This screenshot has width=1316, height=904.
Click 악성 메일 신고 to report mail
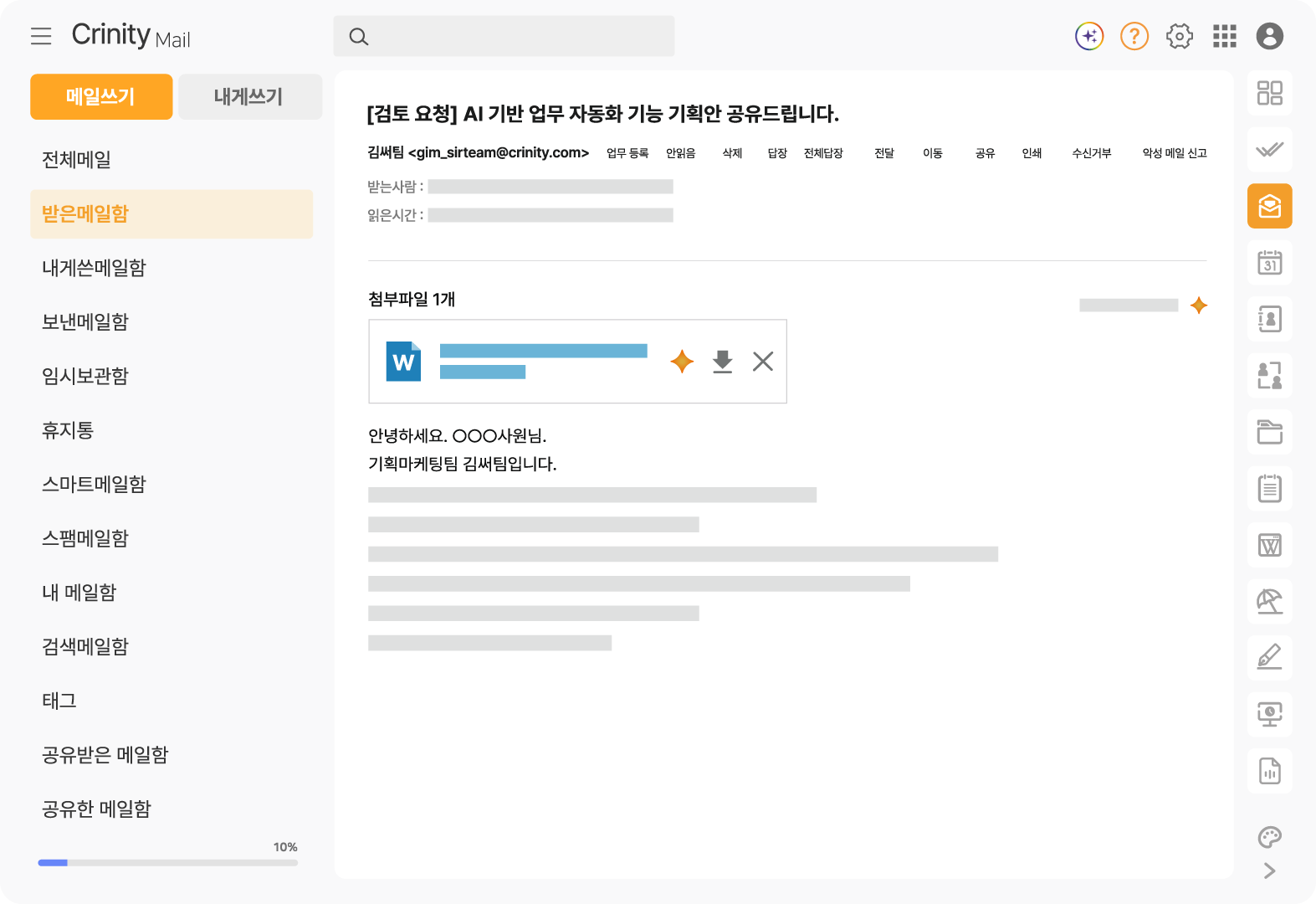pos(1175,153)
